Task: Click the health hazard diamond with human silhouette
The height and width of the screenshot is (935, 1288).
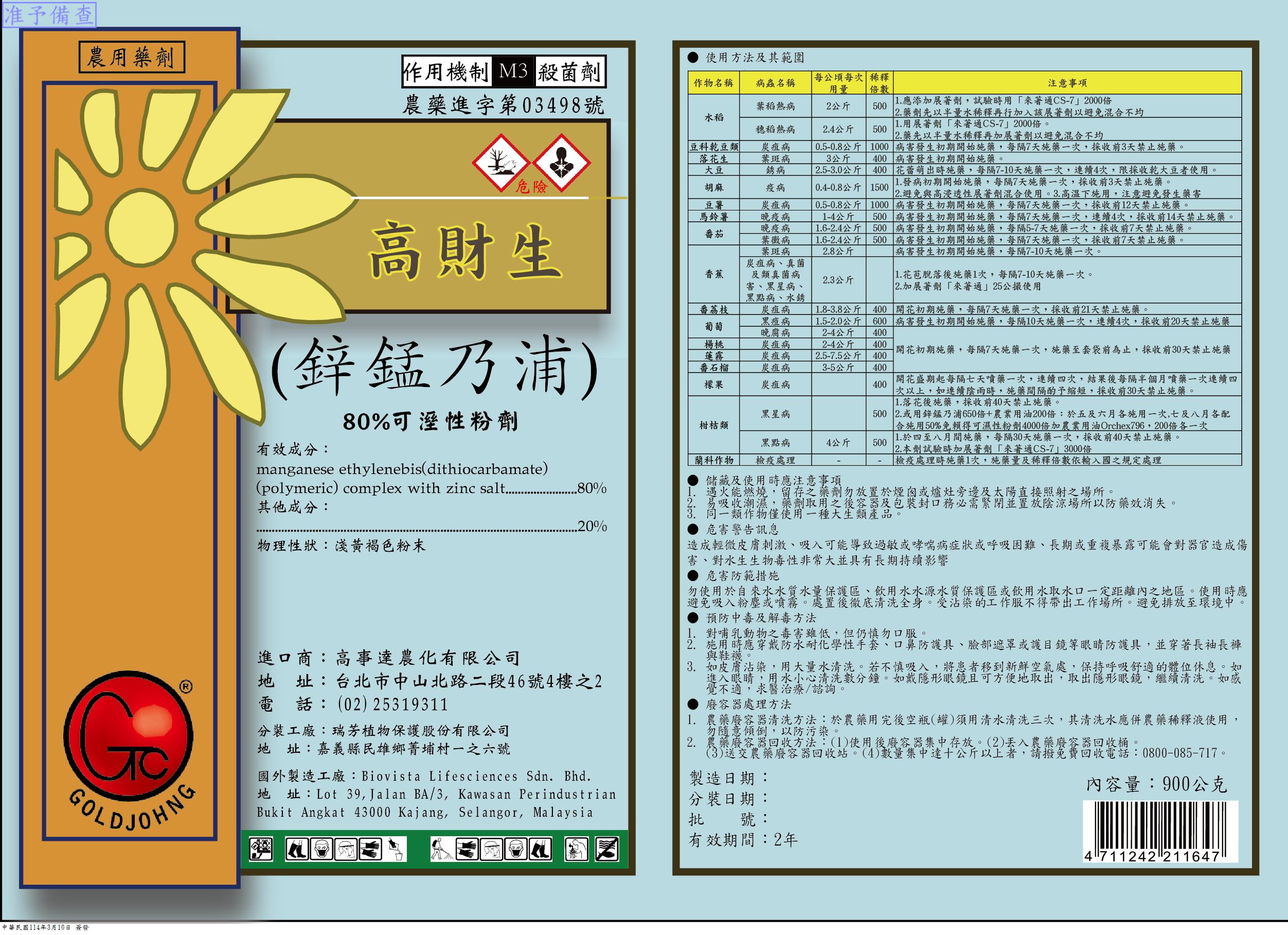Action: 562,163
